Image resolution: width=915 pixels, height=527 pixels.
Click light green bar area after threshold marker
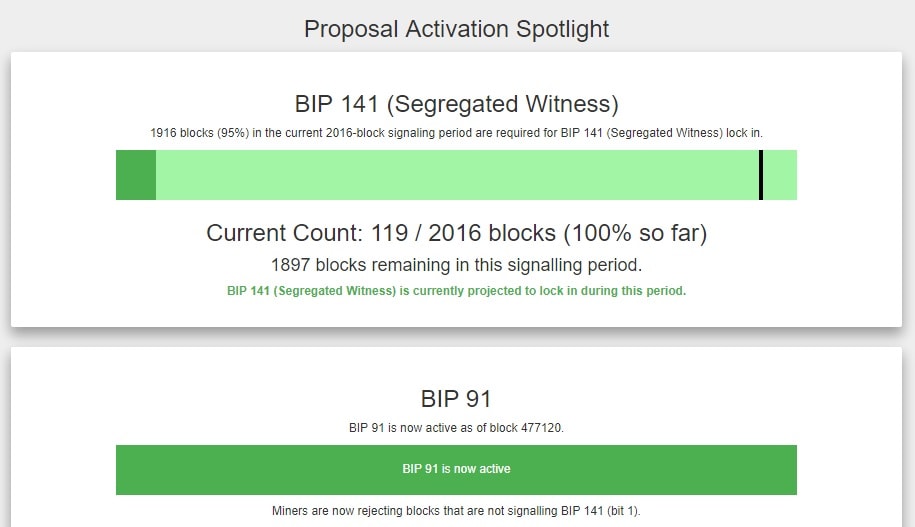coord(780,175)
